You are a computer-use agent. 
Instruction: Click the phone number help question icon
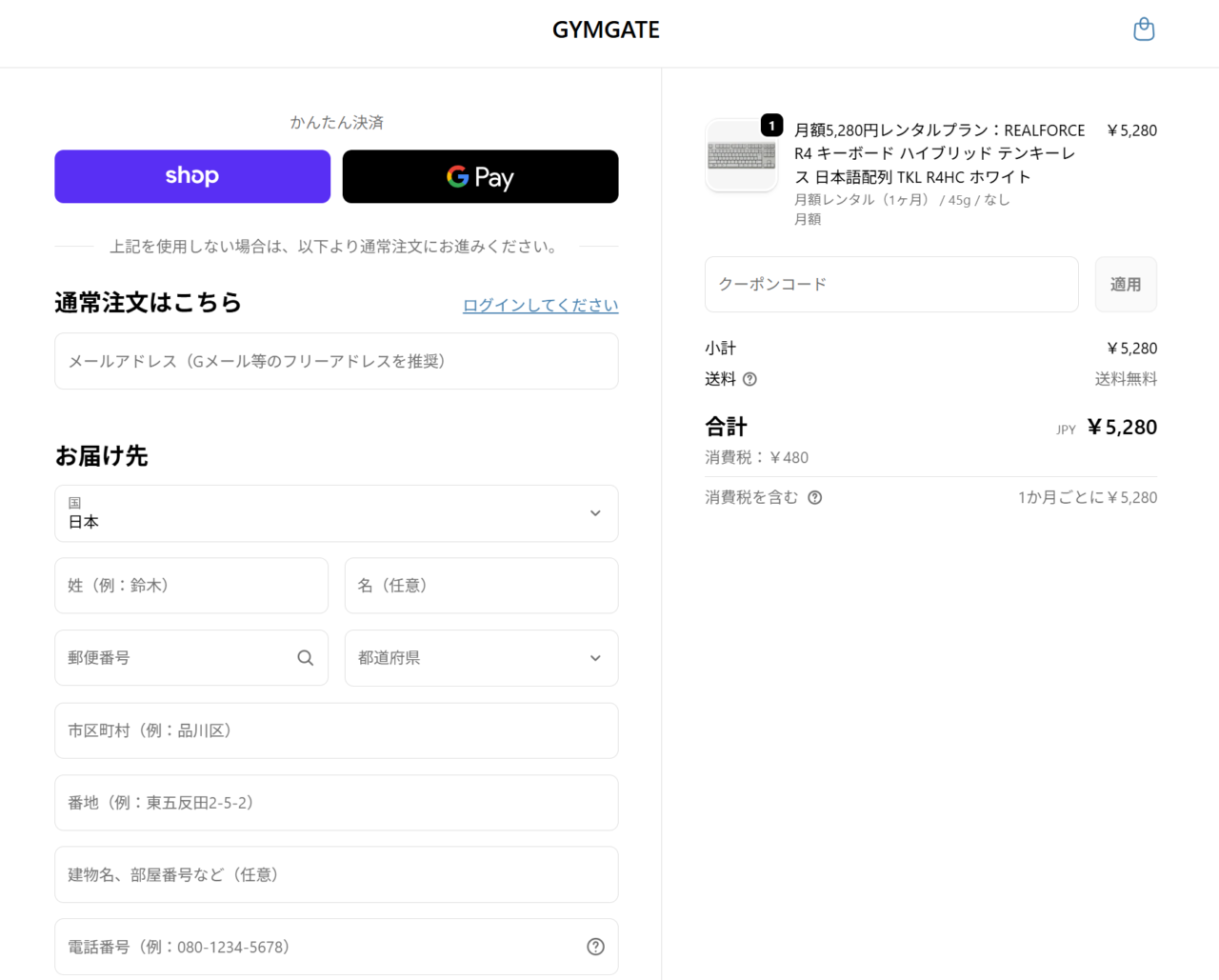pos(595,947)
